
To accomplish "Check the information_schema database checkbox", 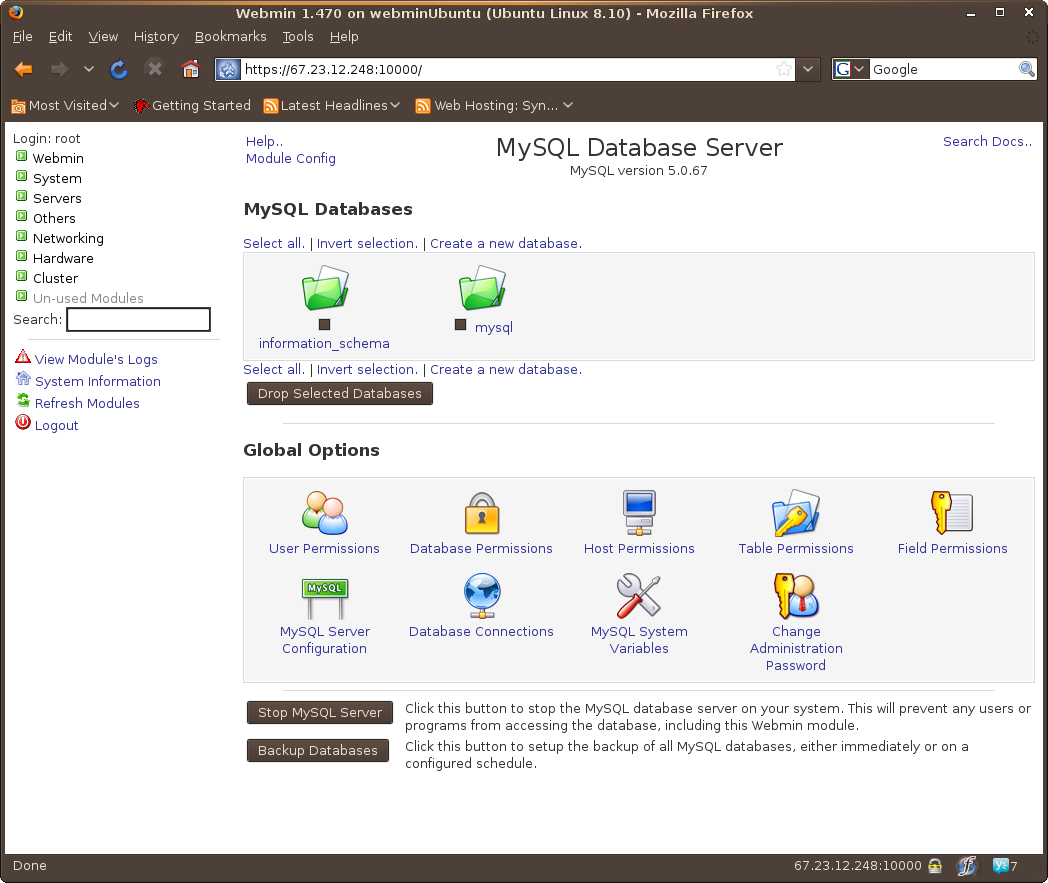I will coord(325,325).
